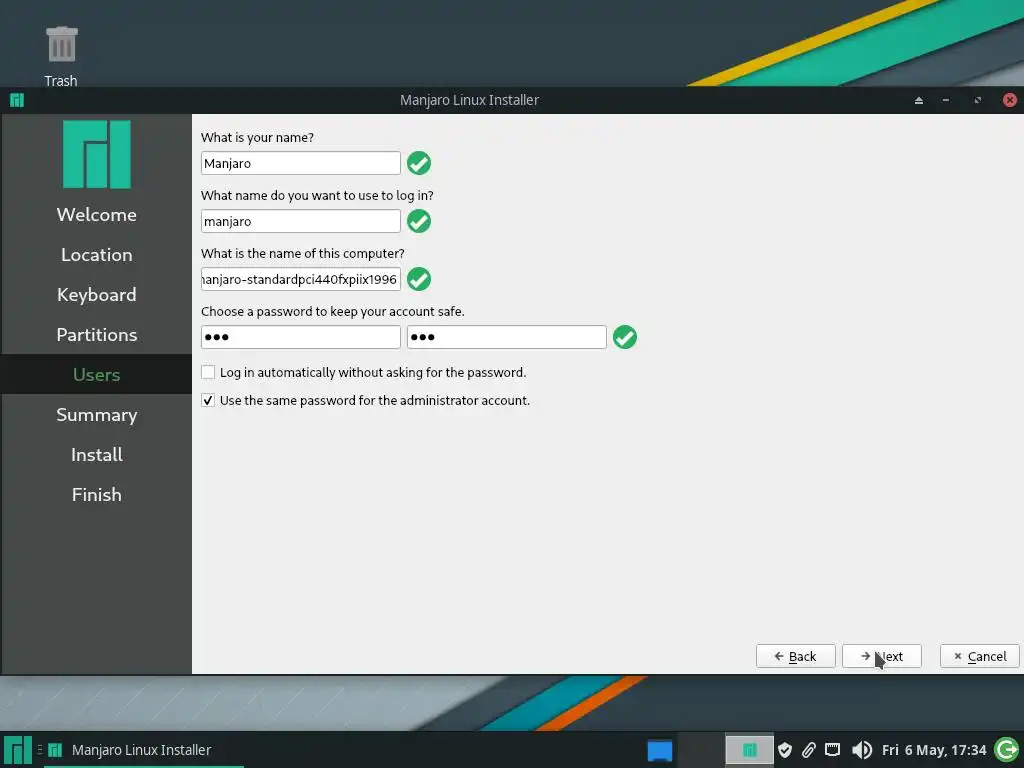Click the clock showing Fri 6 May, 17:34
The width and height of the screenshot is (1024, 768).
tap(934, 750)
